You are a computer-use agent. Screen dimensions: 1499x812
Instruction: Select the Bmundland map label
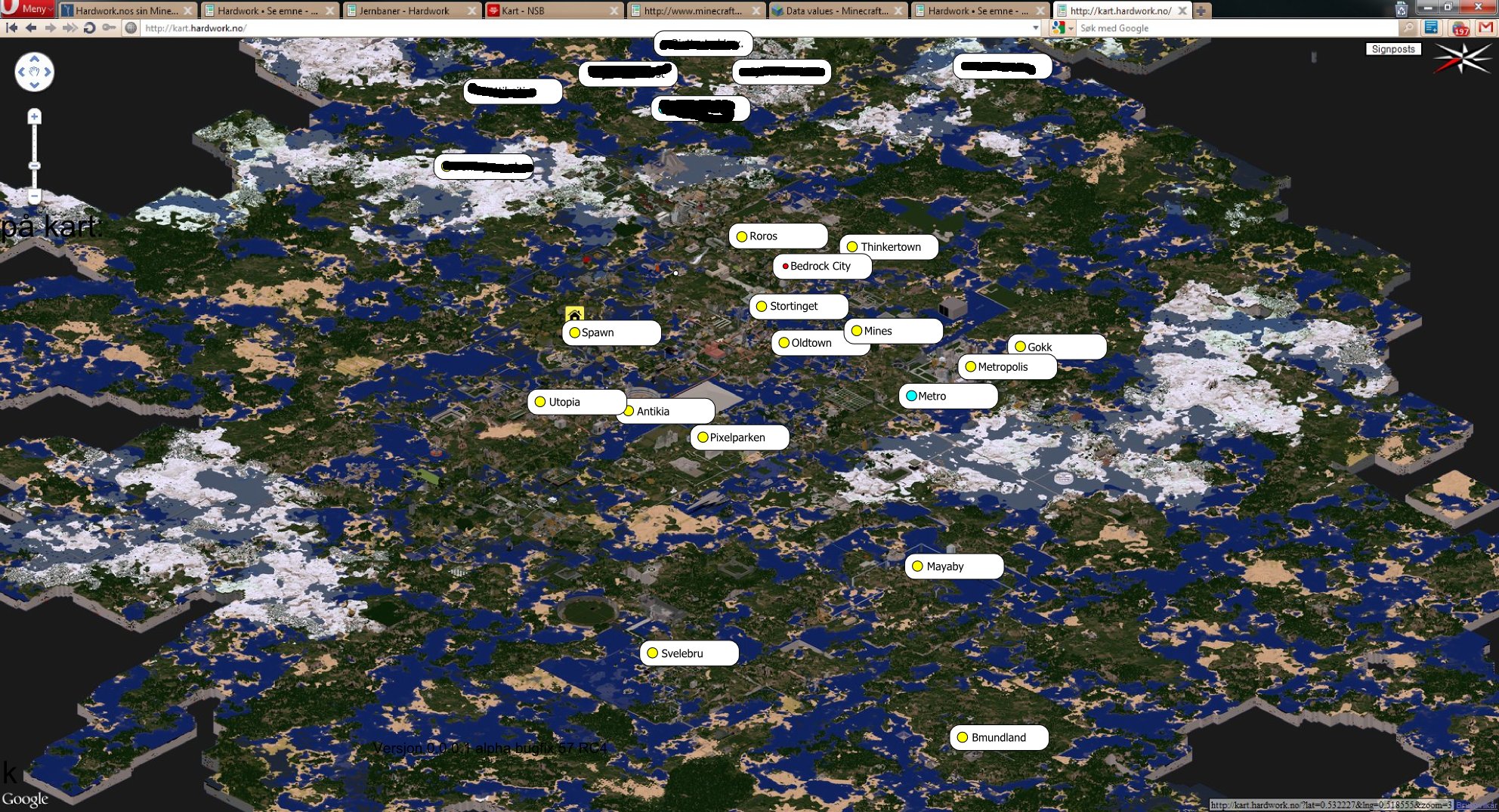pyautogui.click(x=999, y=737)
